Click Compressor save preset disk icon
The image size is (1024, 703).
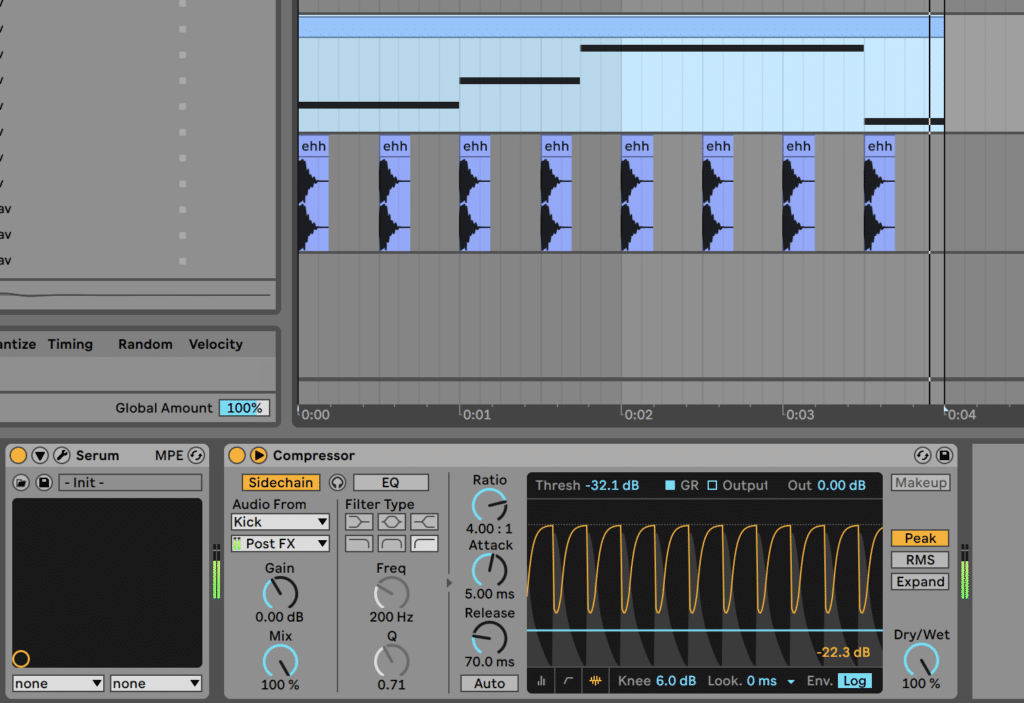point(944,456)
